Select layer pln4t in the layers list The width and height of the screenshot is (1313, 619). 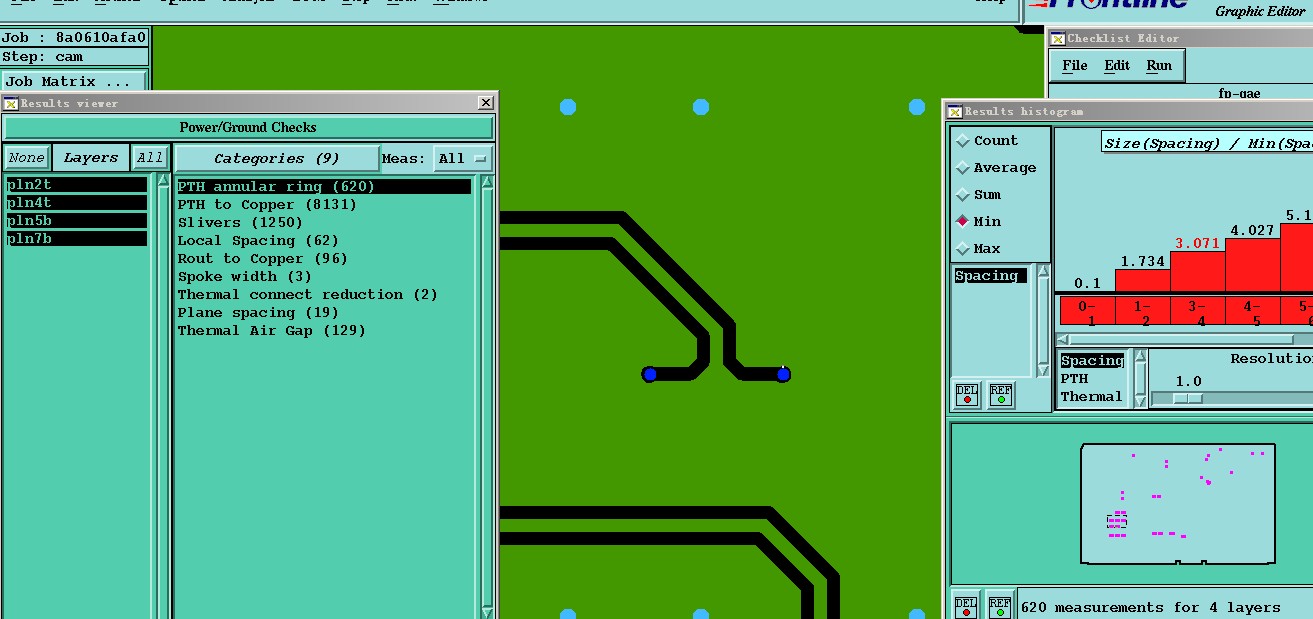tap(77, 203)
